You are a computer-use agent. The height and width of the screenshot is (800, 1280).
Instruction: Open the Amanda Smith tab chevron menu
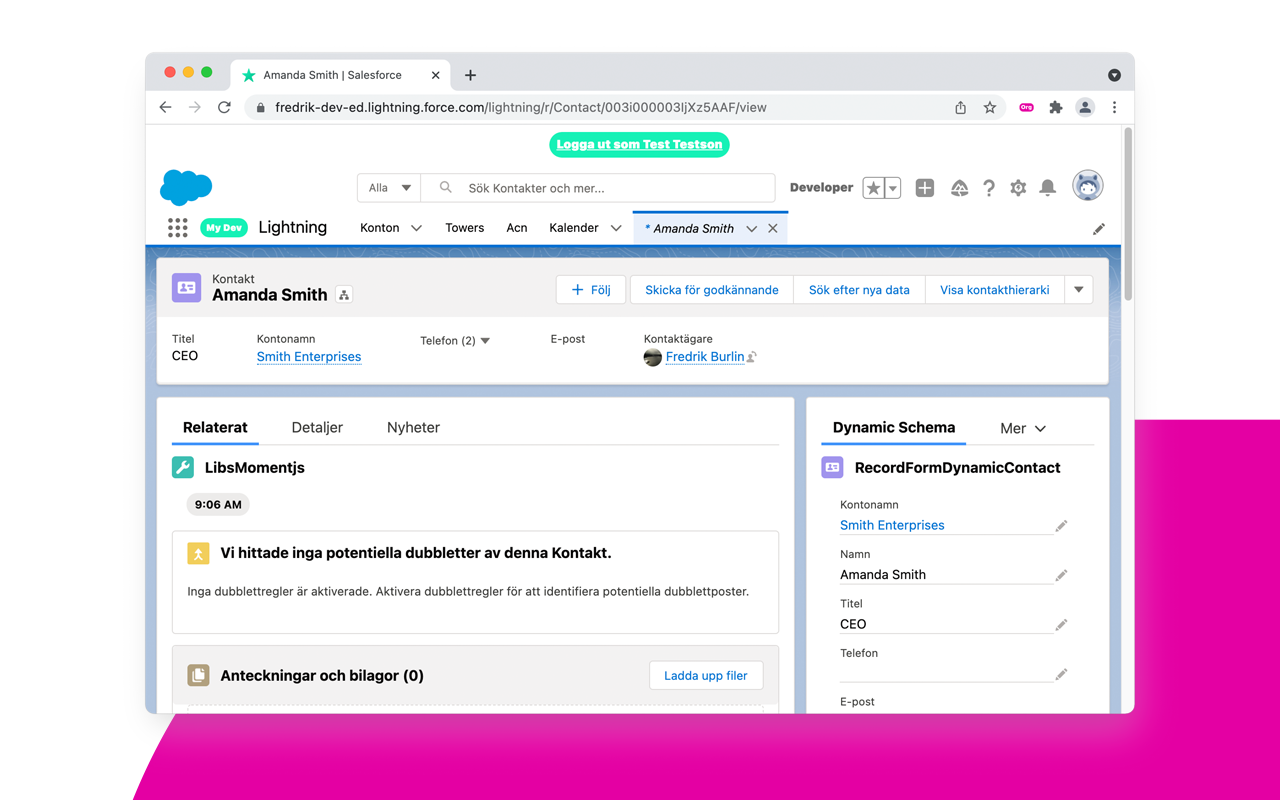pos(751,229)
